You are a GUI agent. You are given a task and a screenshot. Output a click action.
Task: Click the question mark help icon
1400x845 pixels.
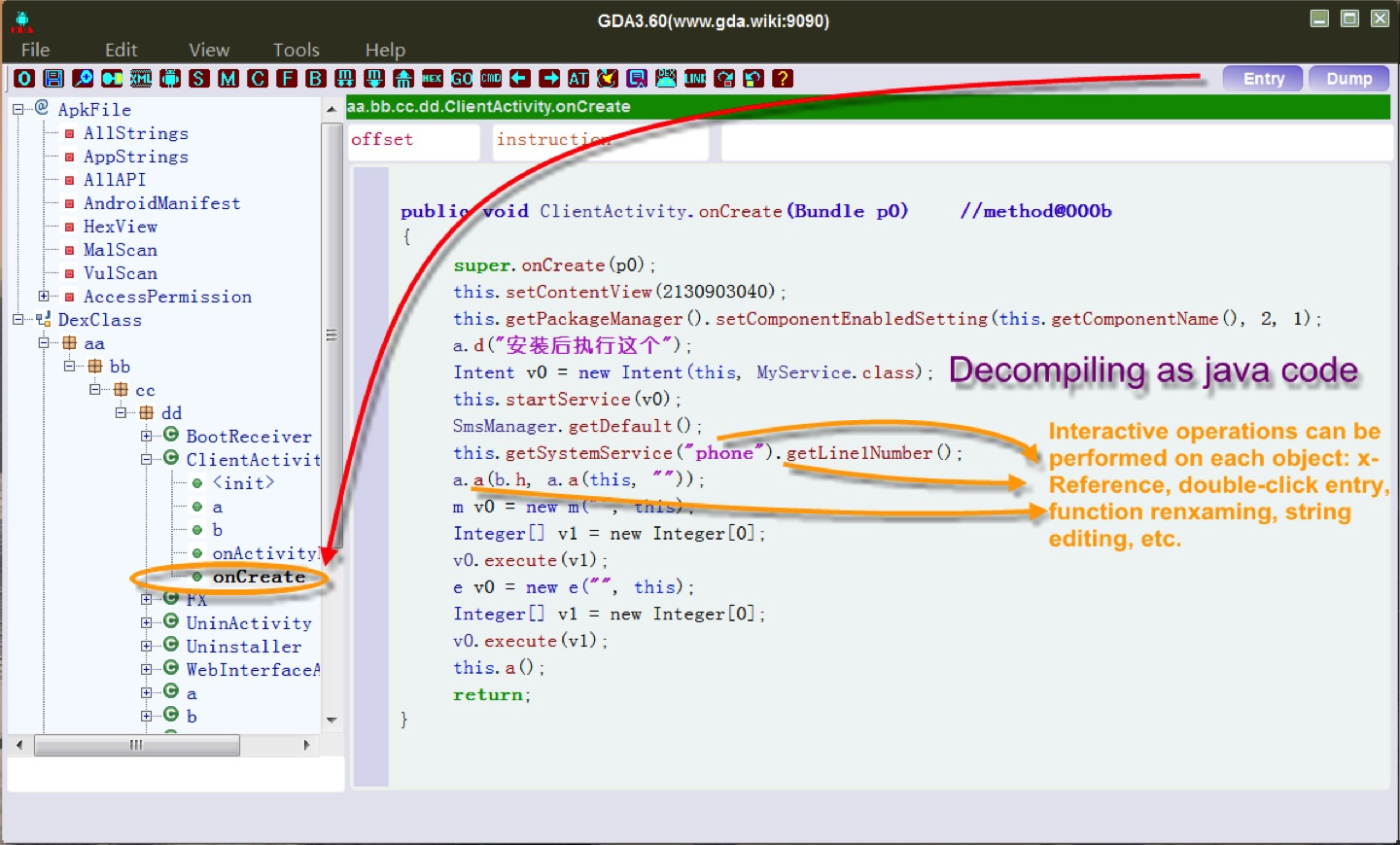tap(783, 79)
